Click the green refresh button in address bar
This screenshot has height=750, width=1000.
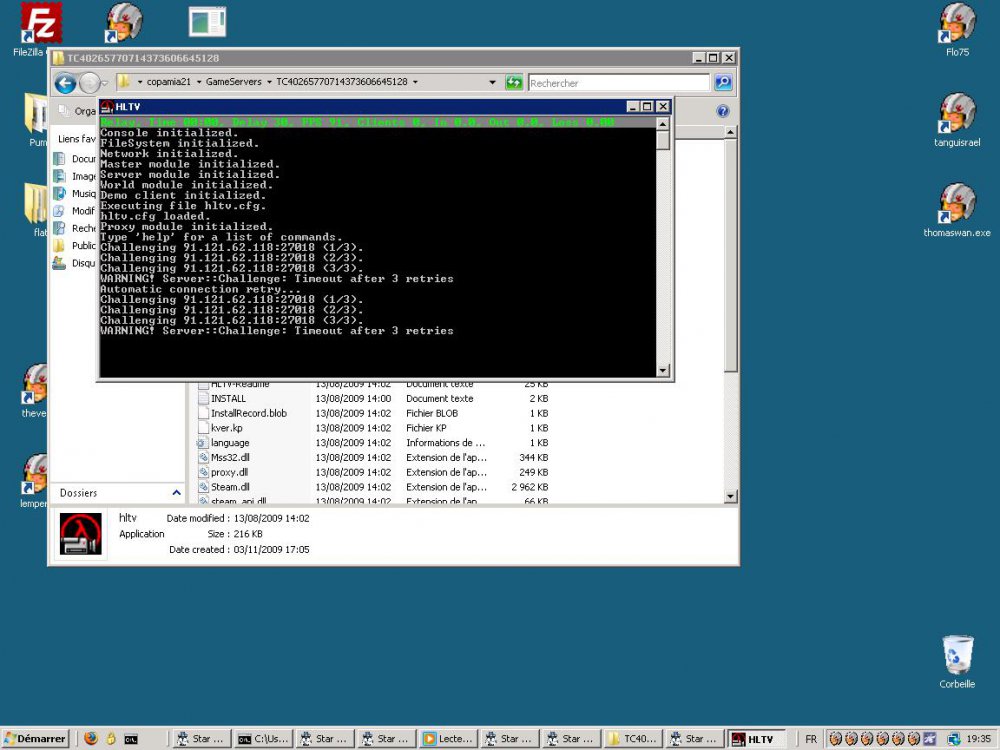pyautogui.click(x=514, y=83)
